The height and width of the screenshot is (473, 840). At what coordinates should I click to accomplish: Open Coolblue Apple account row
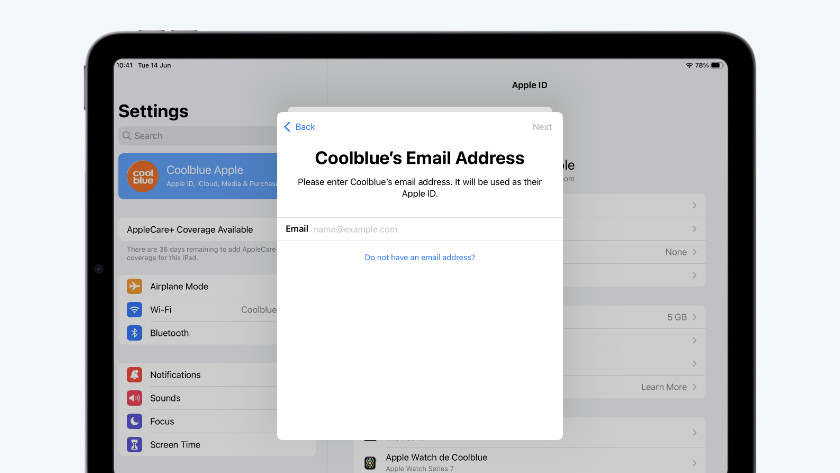198,176
